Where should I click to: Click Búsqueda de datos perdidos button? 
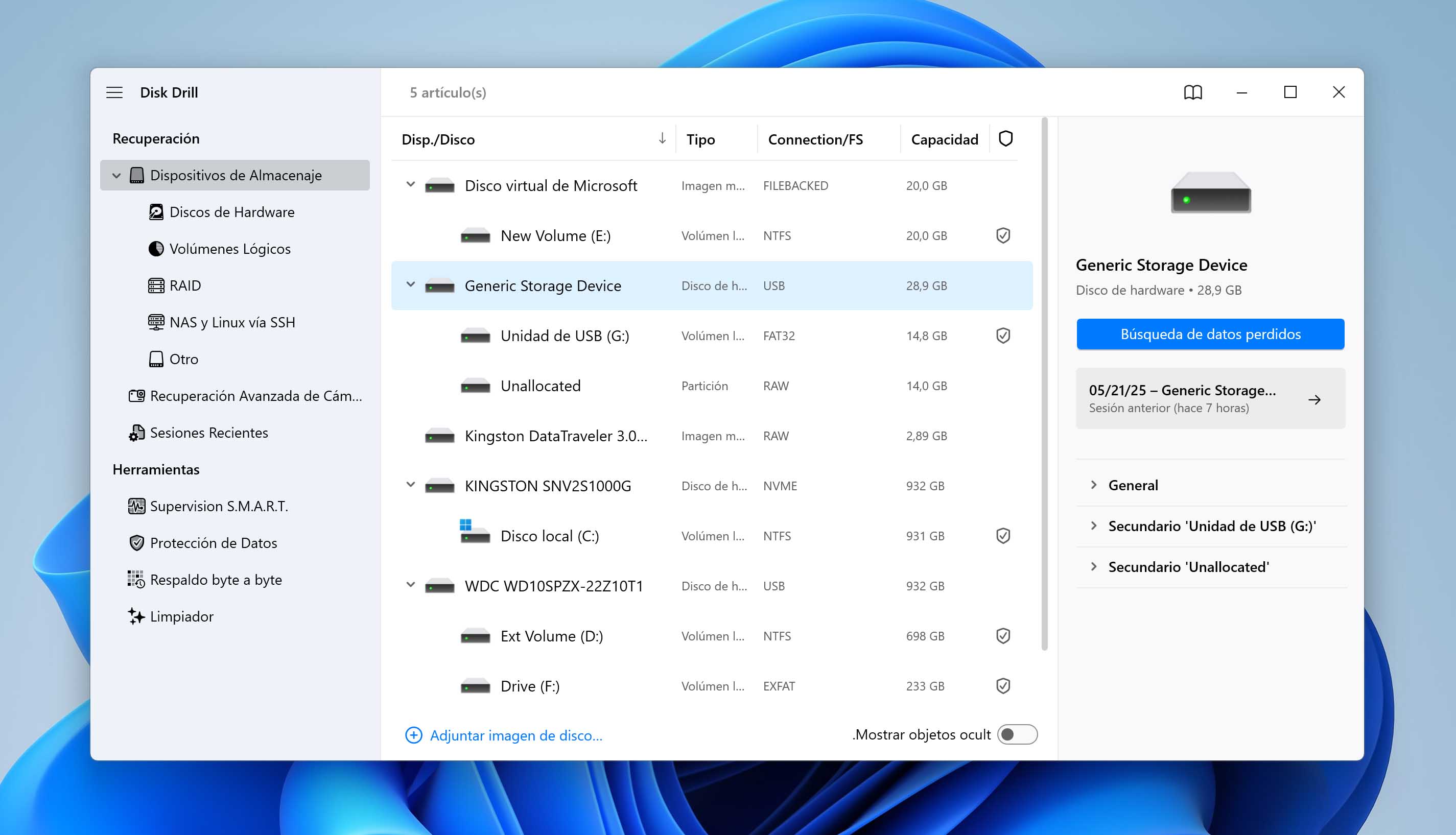(x=1210, y=335)
